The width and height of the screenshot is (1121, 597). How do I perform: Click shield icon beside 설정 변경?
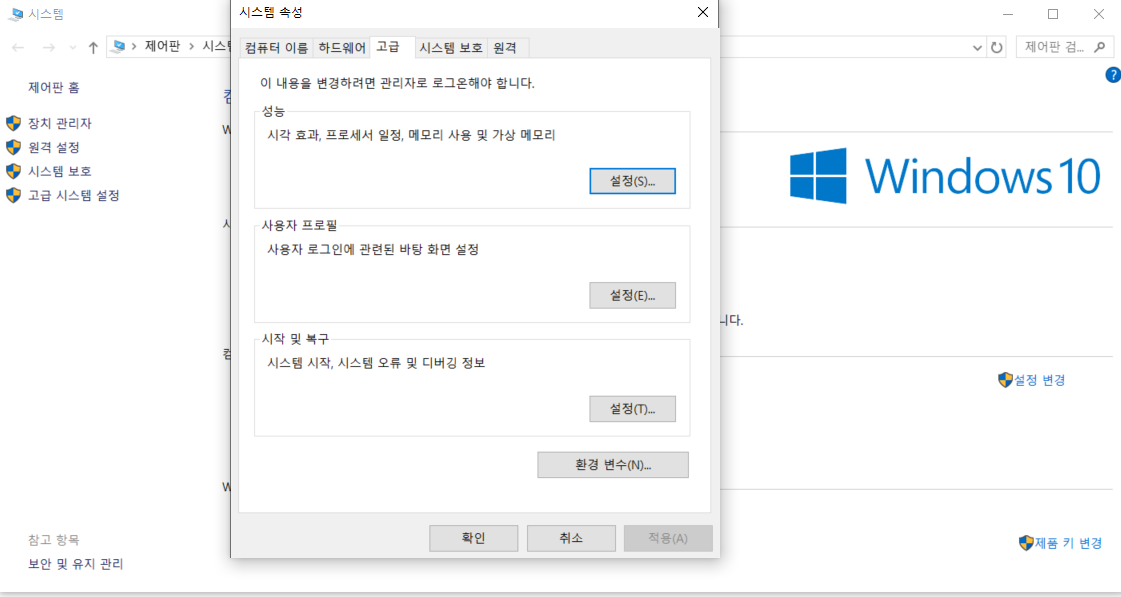coord(1005,380)
